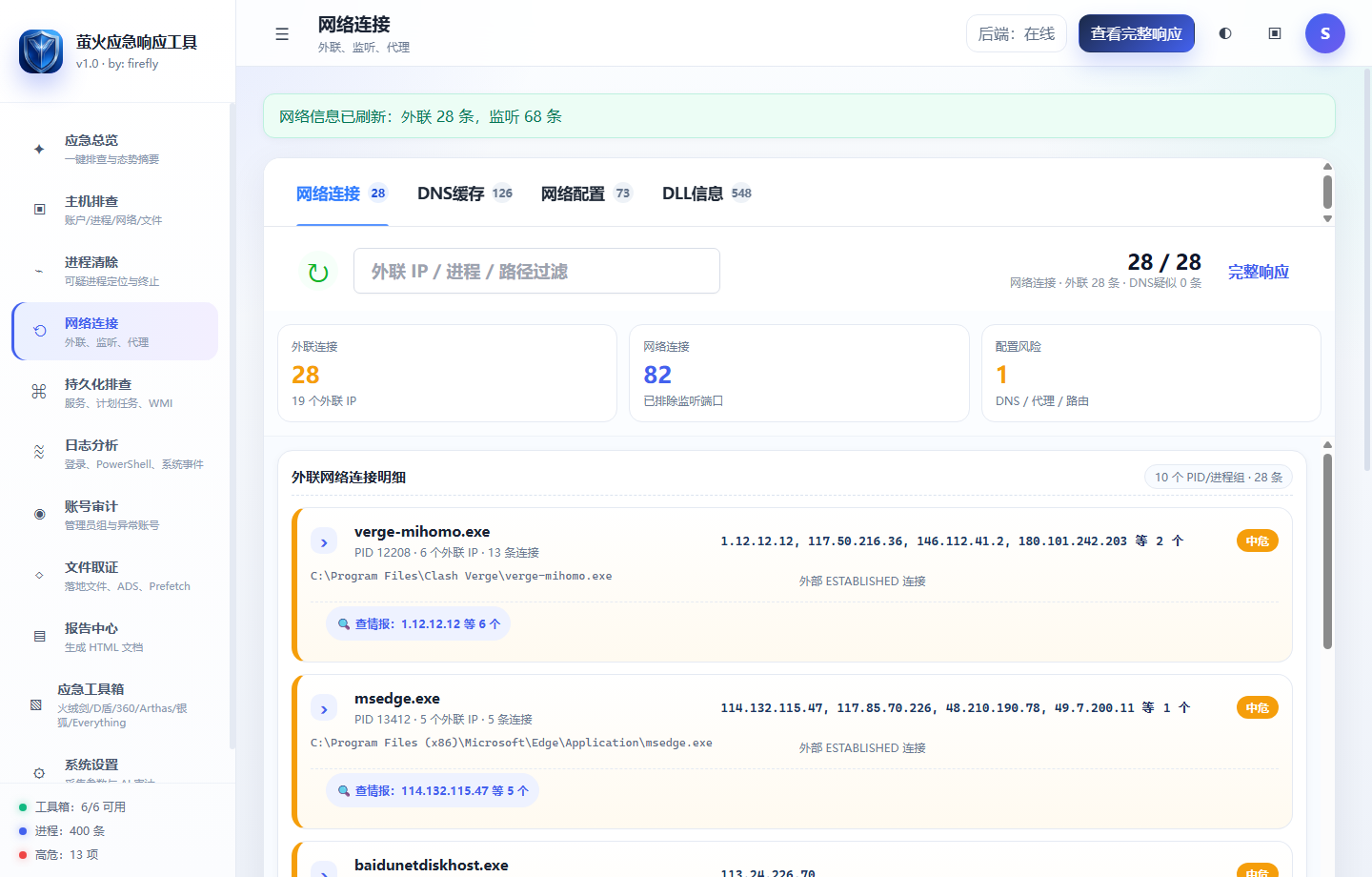
Task: Click the 配置风险 1 stat card
Action: pyautogui.click(x=1151, y=373)
